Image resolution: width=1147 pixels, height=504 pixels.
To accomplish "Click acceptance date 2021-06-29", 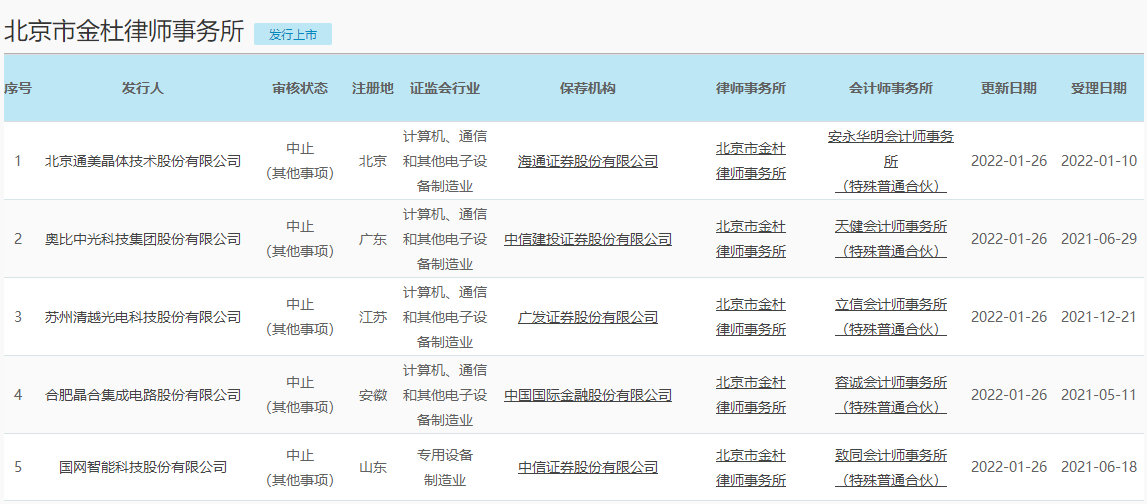I will coord(1099,239).
